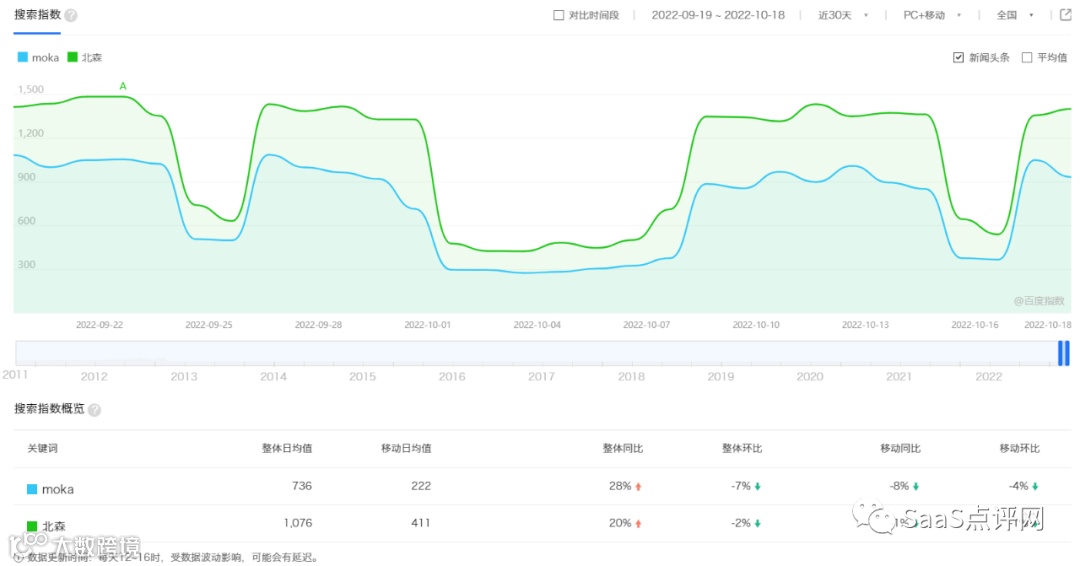Click the A news marker on chart
Viewport: 1080px width, 566px height.
click(x=123, y=86)
